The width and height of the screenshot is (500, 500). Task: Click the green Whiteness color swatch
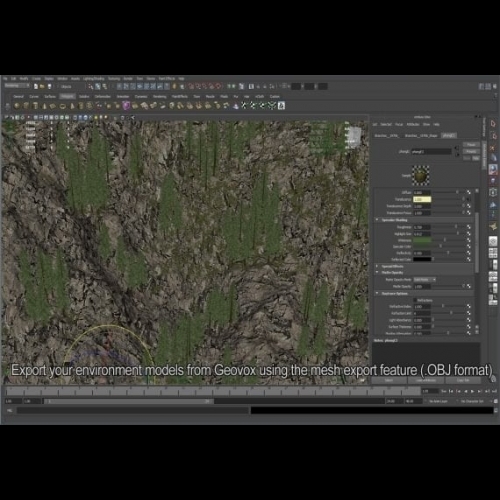click(x=422, y=240)
